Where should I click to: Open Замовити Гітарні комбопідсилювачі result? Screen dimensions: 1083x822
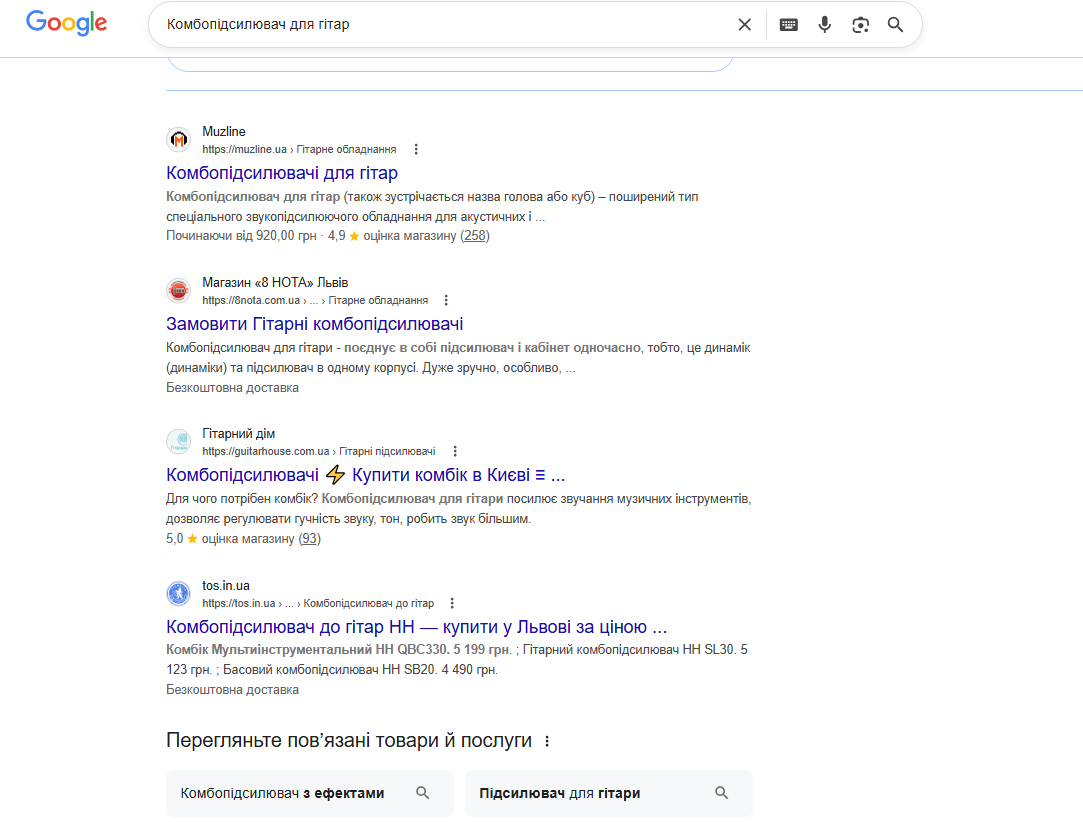pyautogui.click(x=315, y=324)
